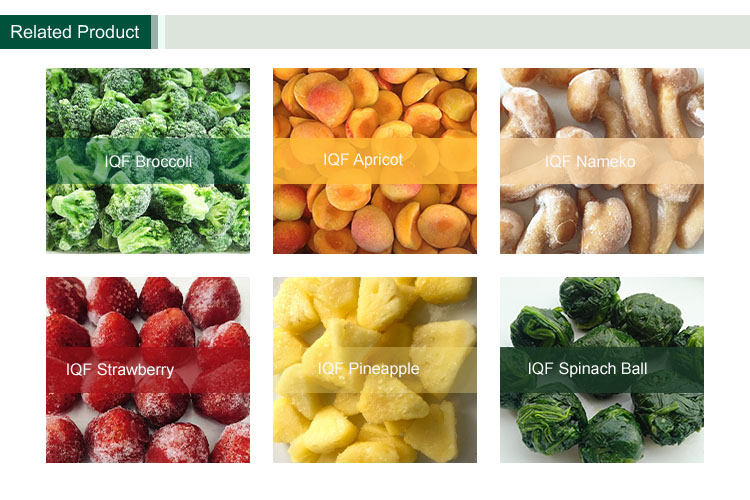
Task: Select the red banner over strawberries
Action: point(148,370)
